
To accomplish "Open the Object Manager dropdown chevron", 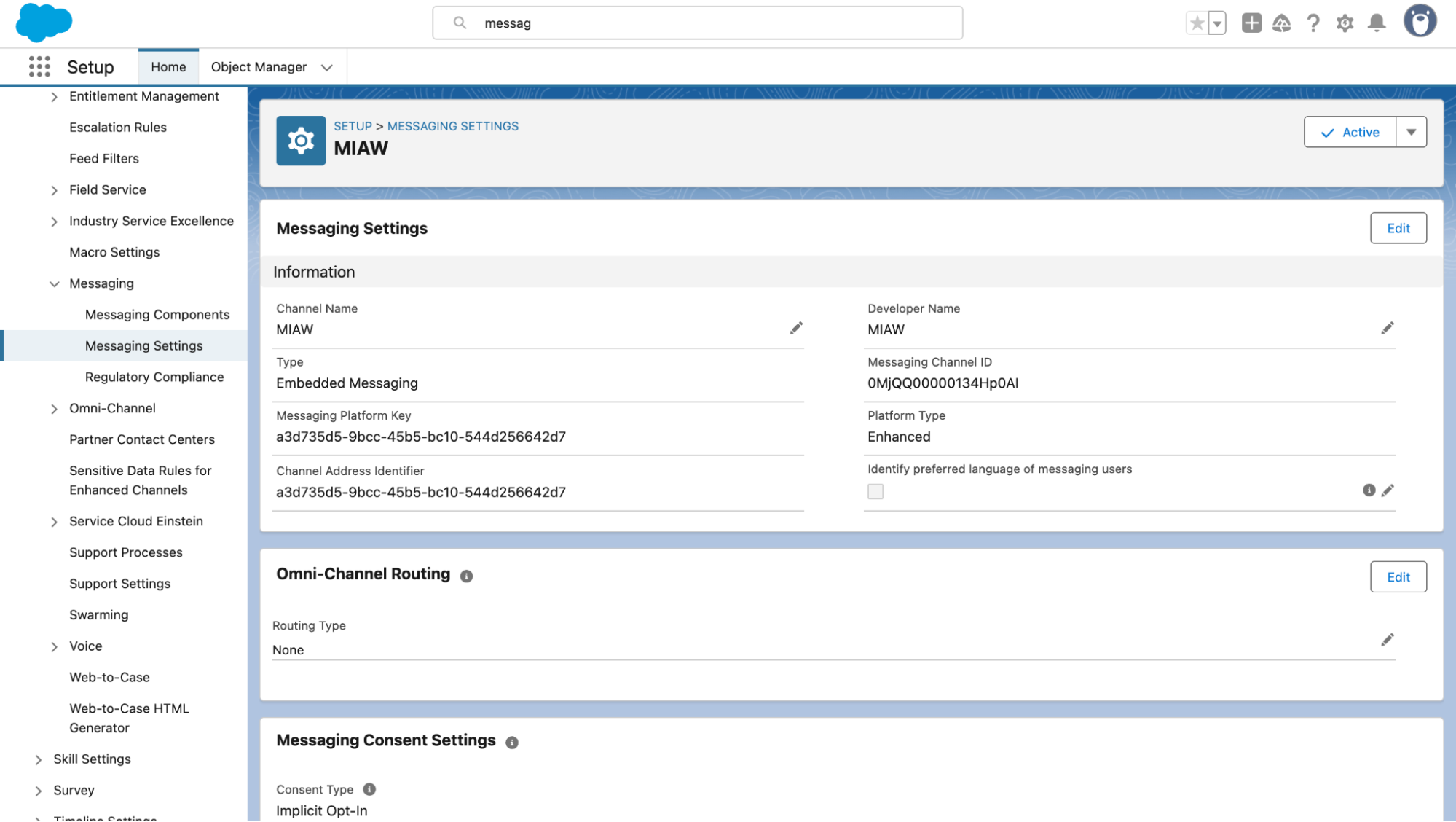I will pyautogui.click(x=327, y=68).
